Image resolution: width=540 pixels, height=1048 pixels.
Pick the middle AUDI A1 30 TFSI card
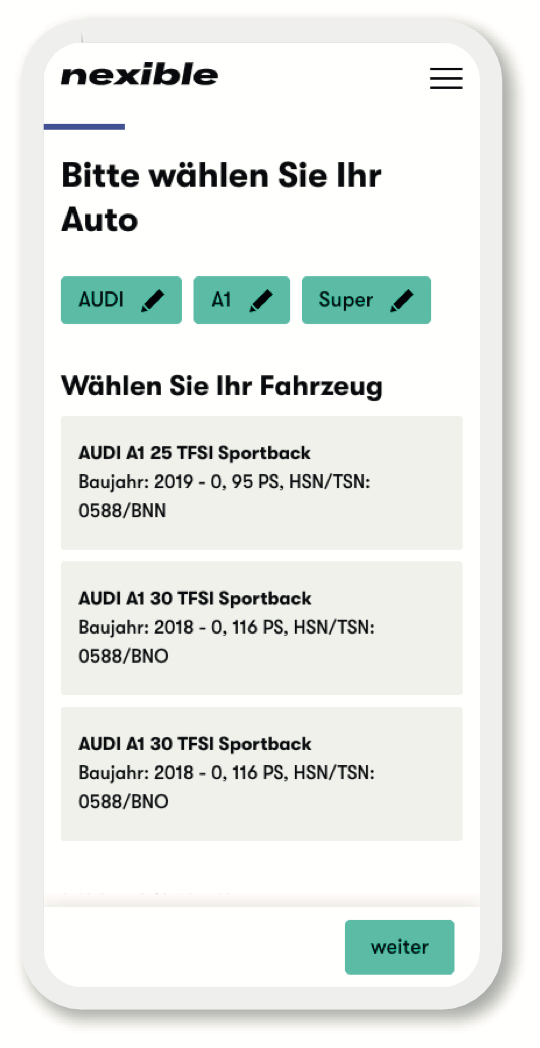pos(262,628)
